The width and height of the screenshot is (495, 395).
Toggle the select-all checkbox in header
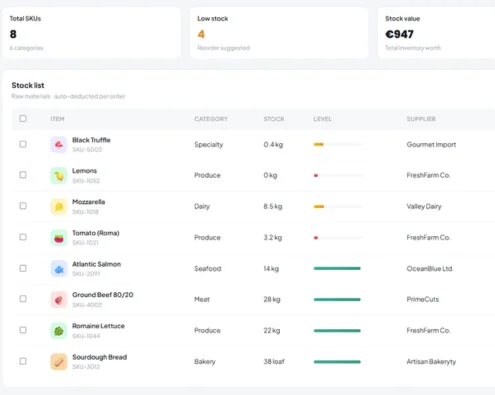point(23,118)
